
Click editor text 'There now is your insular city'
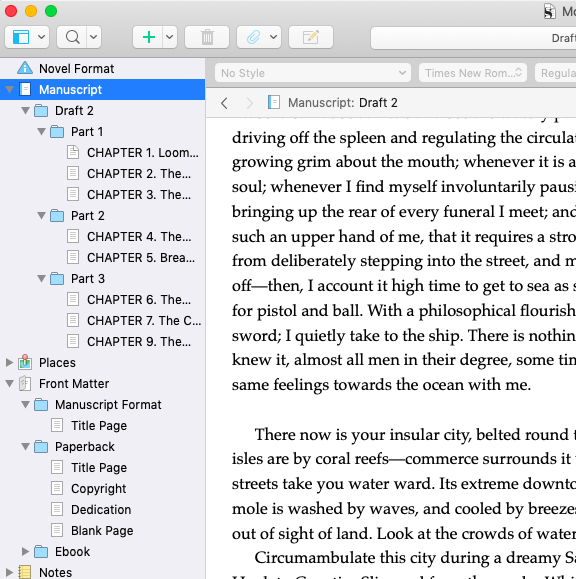click(x=363, y=434)
